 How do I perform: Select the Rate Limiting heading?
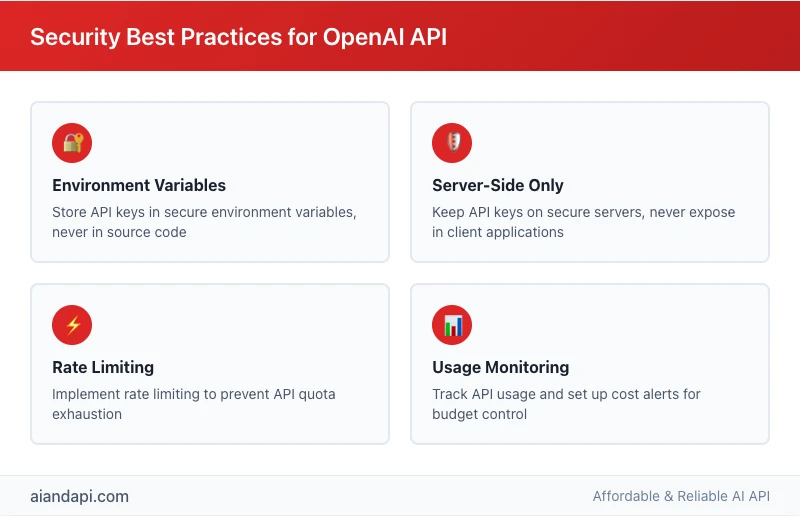[103, 367]
